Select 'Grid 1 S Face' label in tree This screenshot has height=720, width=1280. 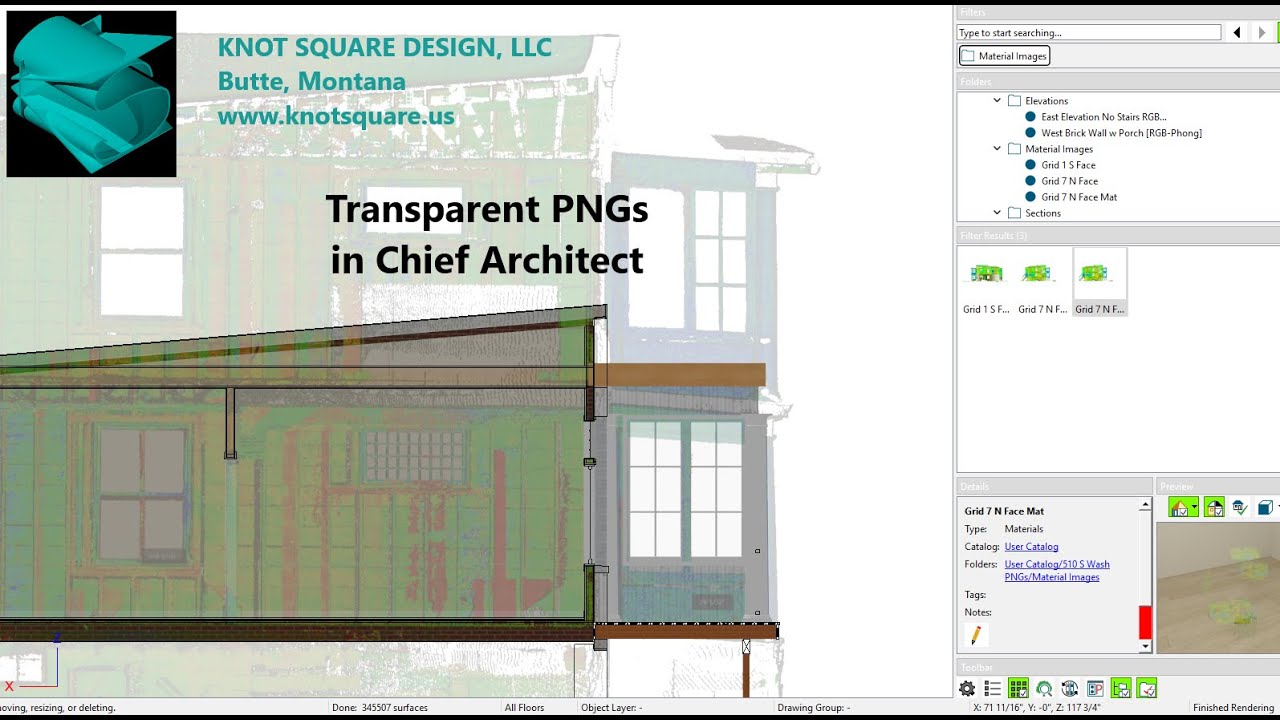point(1068,165)
